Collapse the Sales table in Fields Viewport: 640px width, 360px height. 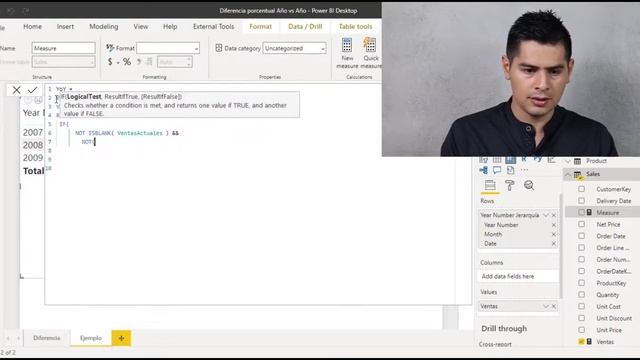click(568, 174)
